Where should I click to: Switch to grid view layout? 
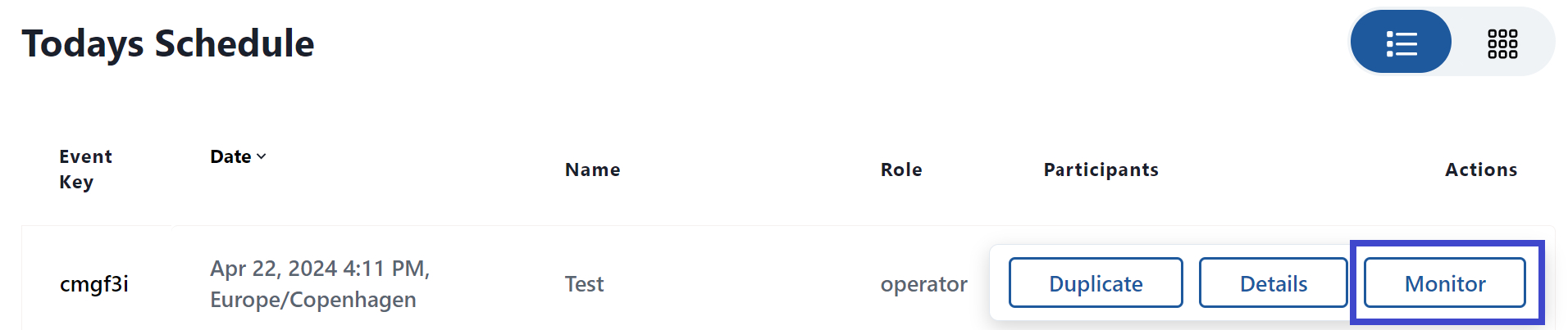(1502, 43)
